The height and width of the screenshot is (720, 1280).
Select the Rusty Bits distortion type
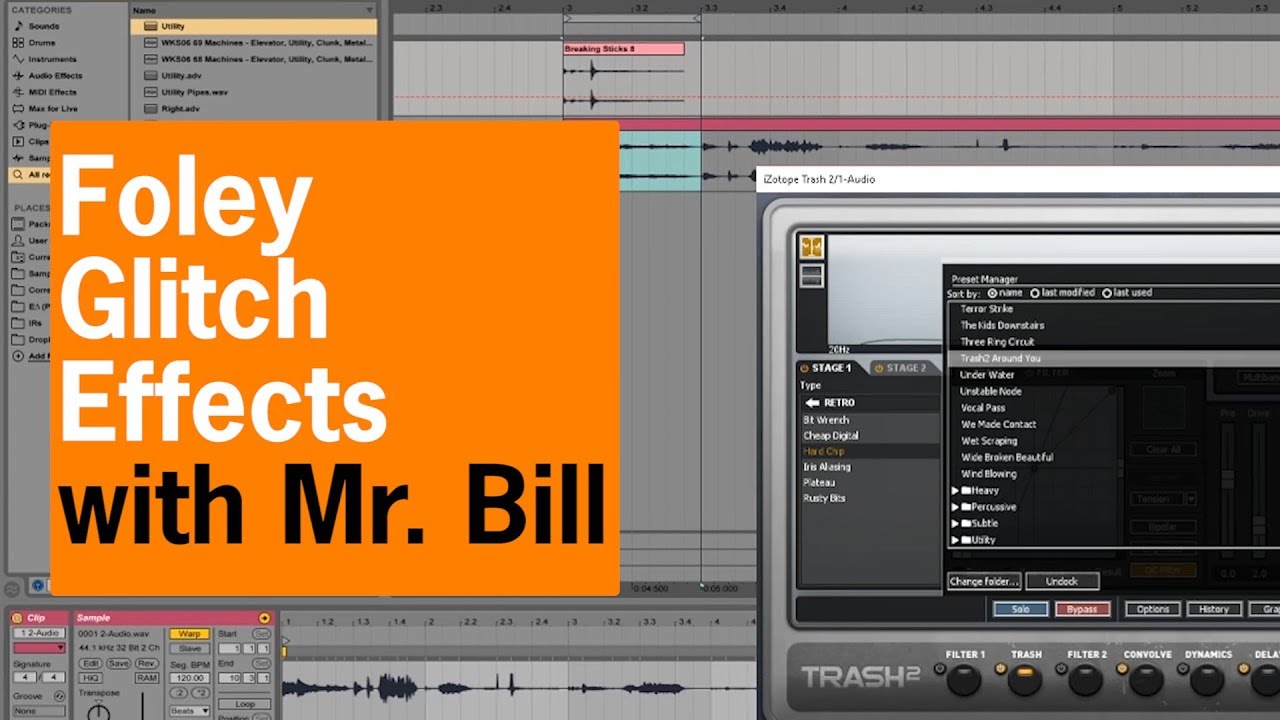click(x=824, y=498)
